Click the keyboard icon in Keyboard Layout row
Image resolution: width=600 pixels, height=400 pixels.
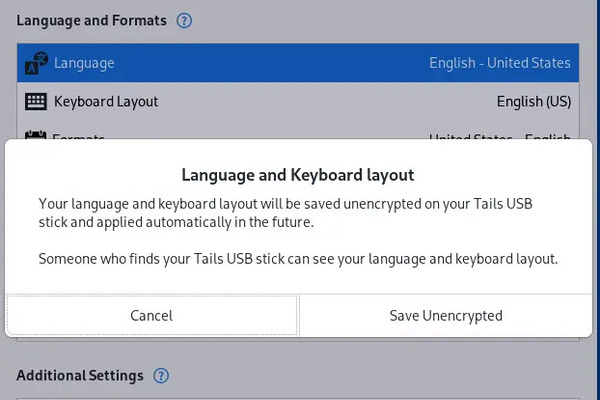36,101
